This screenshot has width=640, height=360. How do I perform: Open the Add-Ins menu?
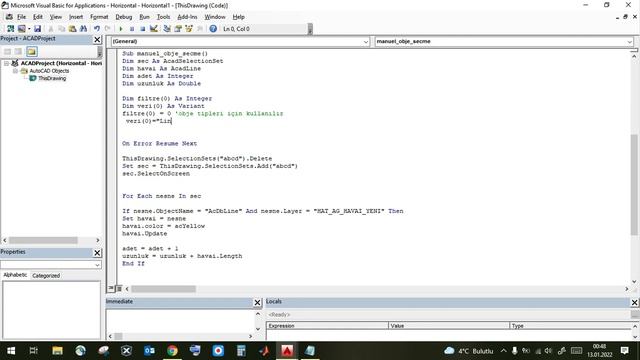click(x=187, y=17)
